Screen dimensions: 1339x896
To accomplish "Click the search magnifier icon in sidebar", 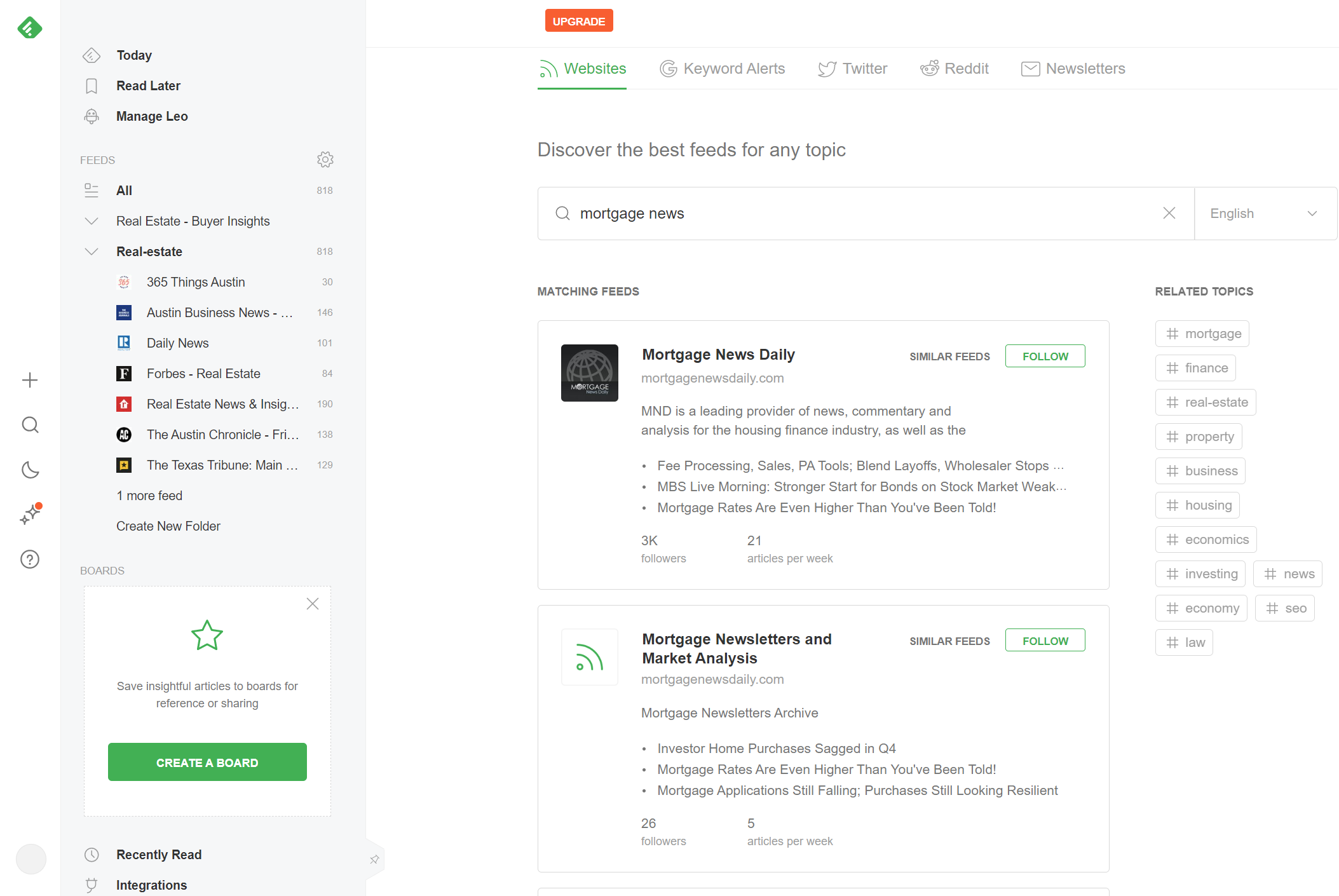I will [x=30, y=425].
